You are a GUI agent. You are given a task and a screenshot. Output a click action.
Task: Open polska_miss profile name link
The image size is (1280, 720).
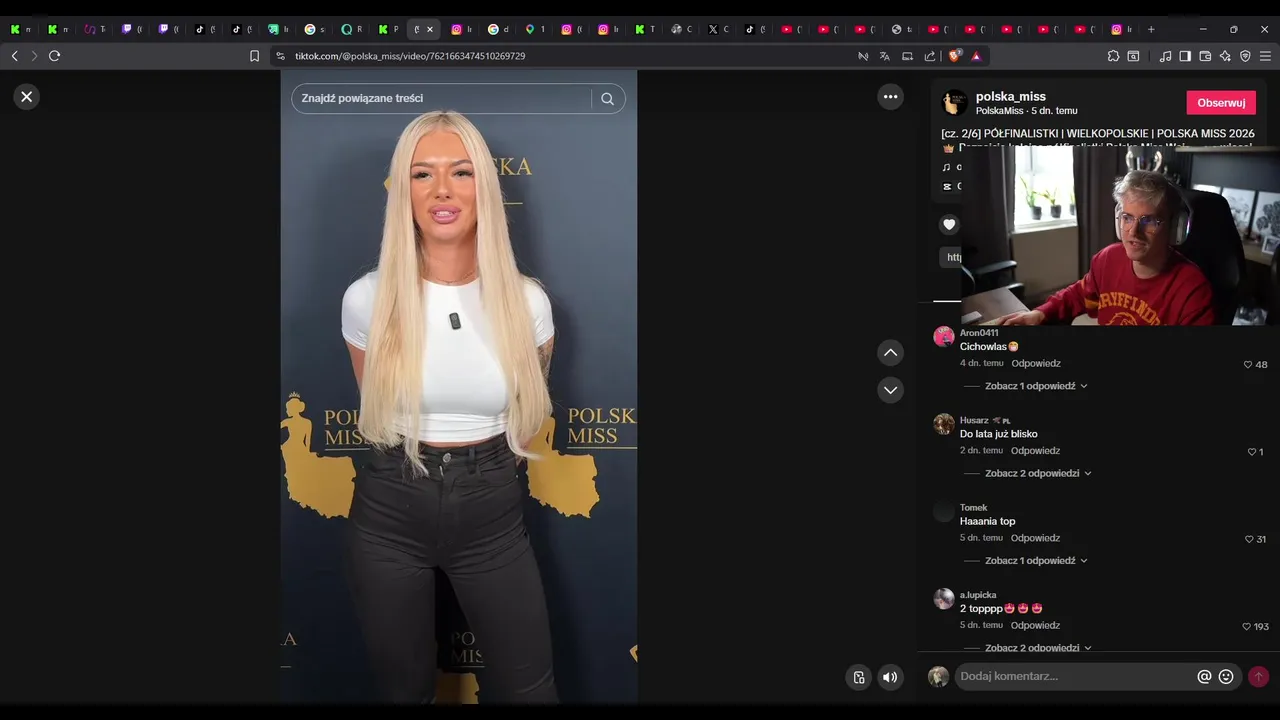(x=1011, y=97)
